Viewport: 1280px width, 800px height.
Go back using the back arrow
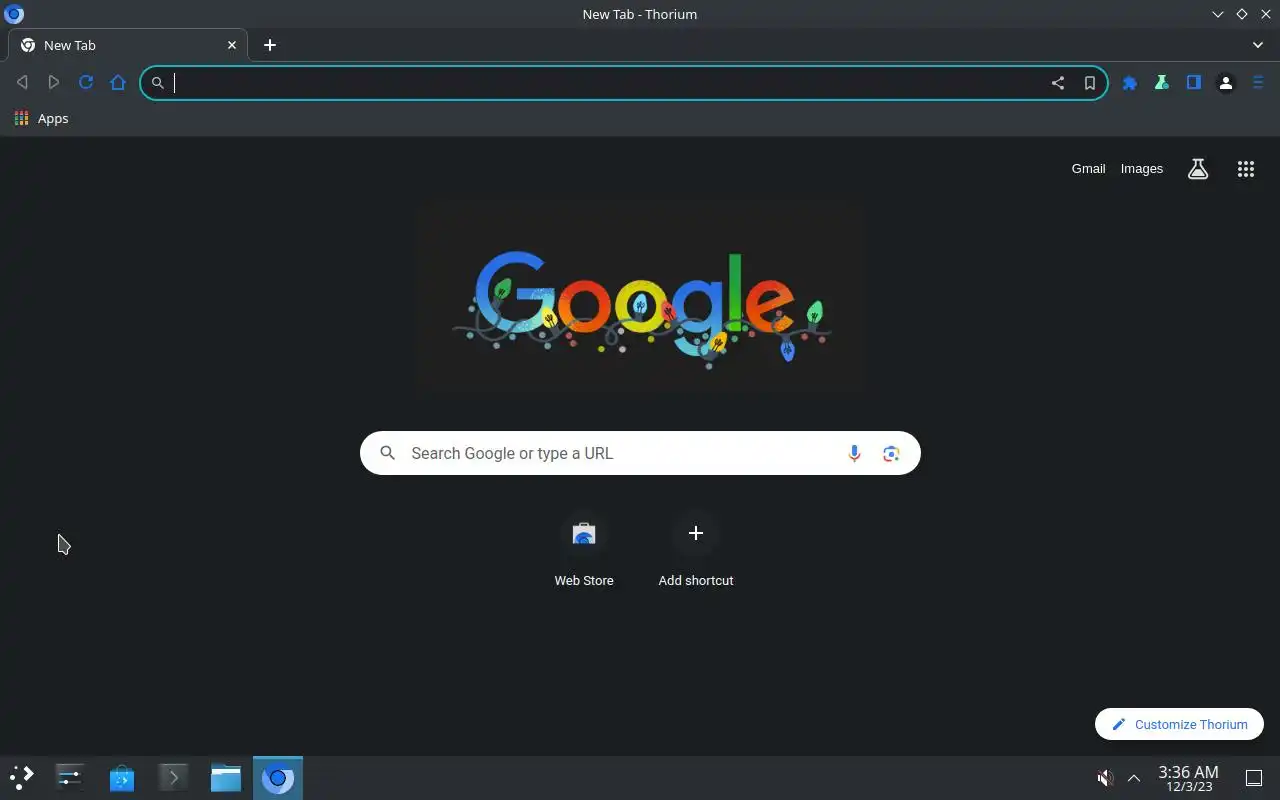(22, 83)
